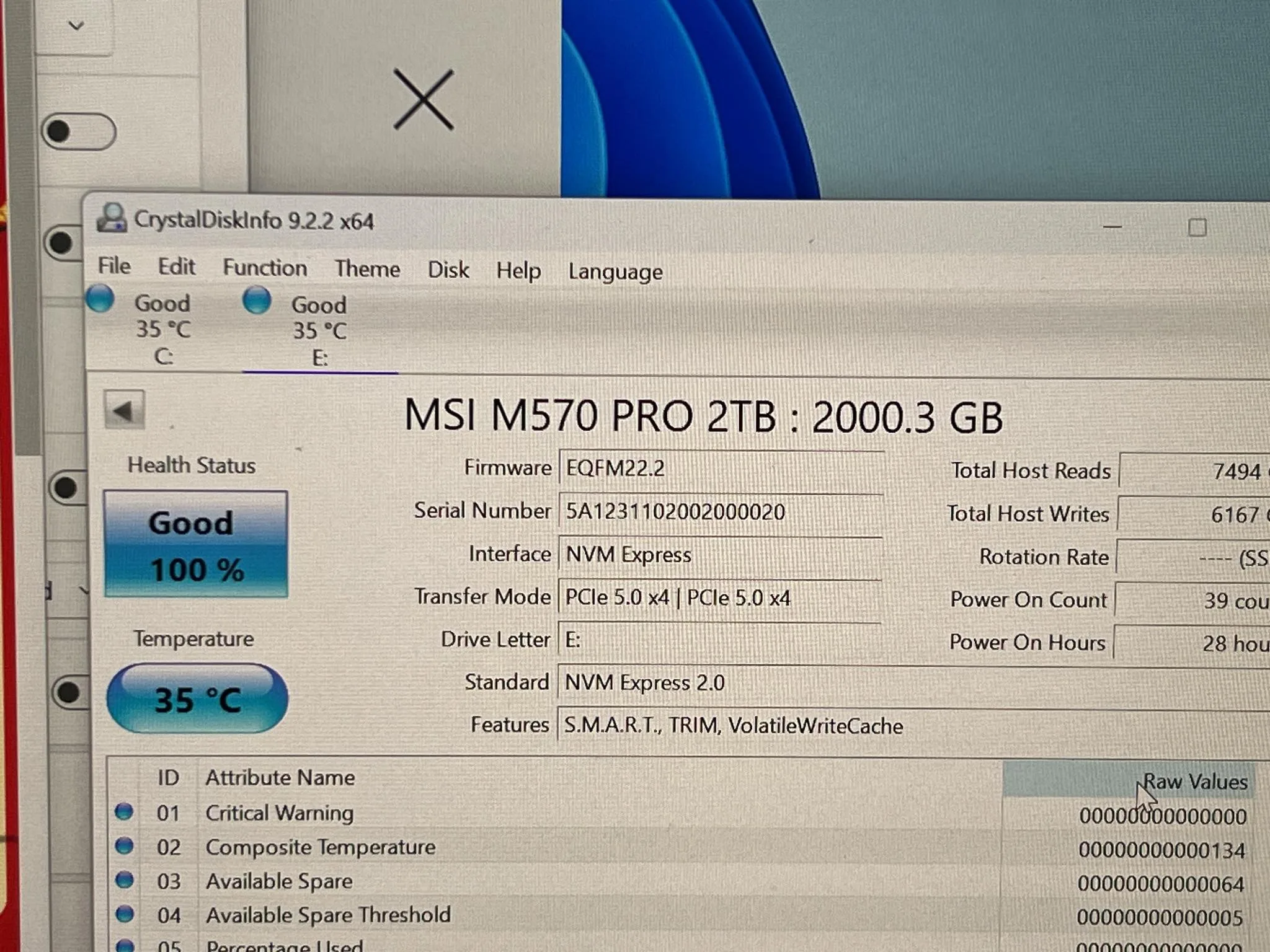Viewport: 1270px width, 952px height.
Task: Expand the chevron dropdown at top left
Action: [x=76, y=26]
